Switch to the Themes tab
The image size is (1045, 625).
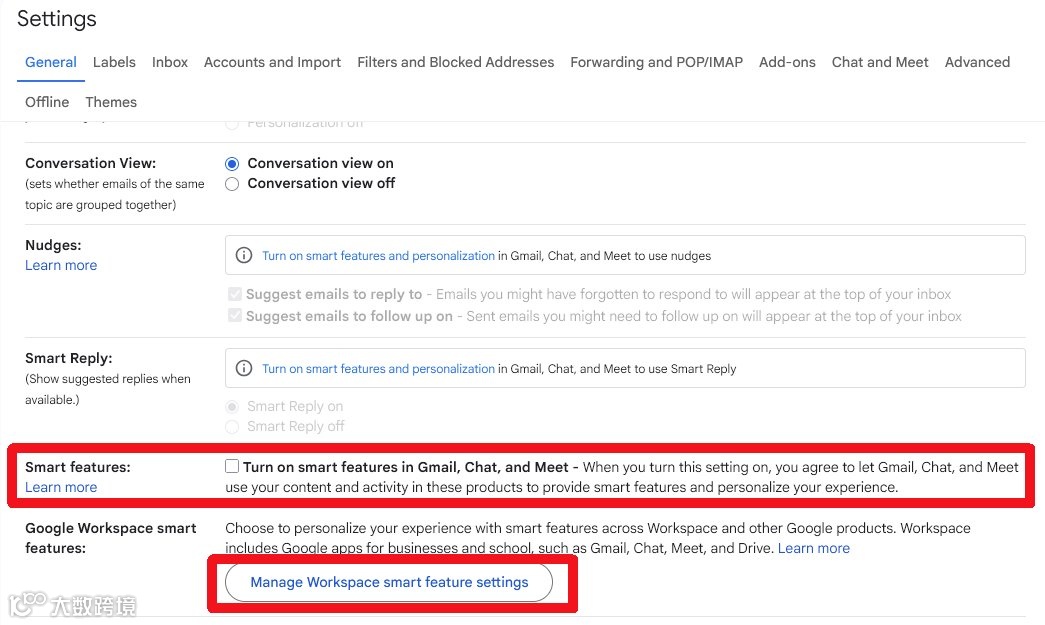pos(111,102)
